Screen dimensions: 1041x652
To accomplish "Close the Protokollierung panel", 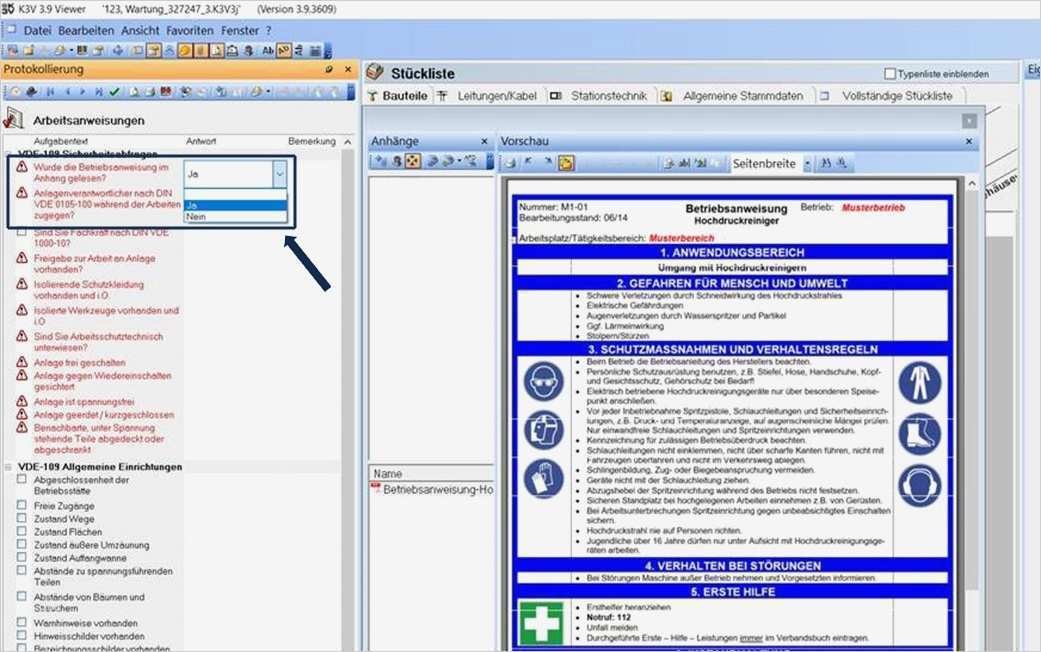I will pos(348,69).
